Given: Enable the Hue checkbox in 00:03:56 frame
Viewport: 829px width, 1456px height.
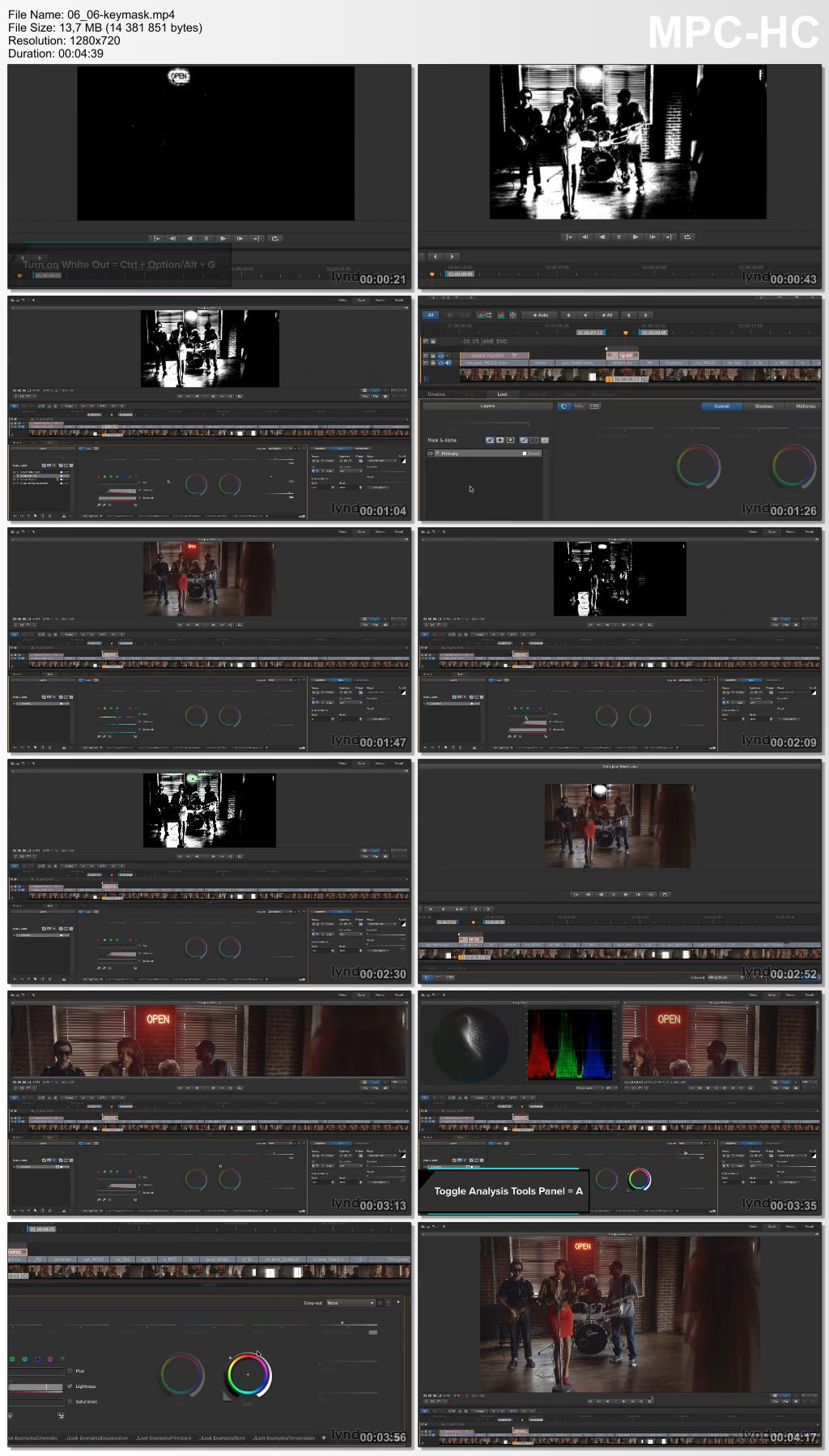Looking at the screenshot, I should (x=70, y=1370).
